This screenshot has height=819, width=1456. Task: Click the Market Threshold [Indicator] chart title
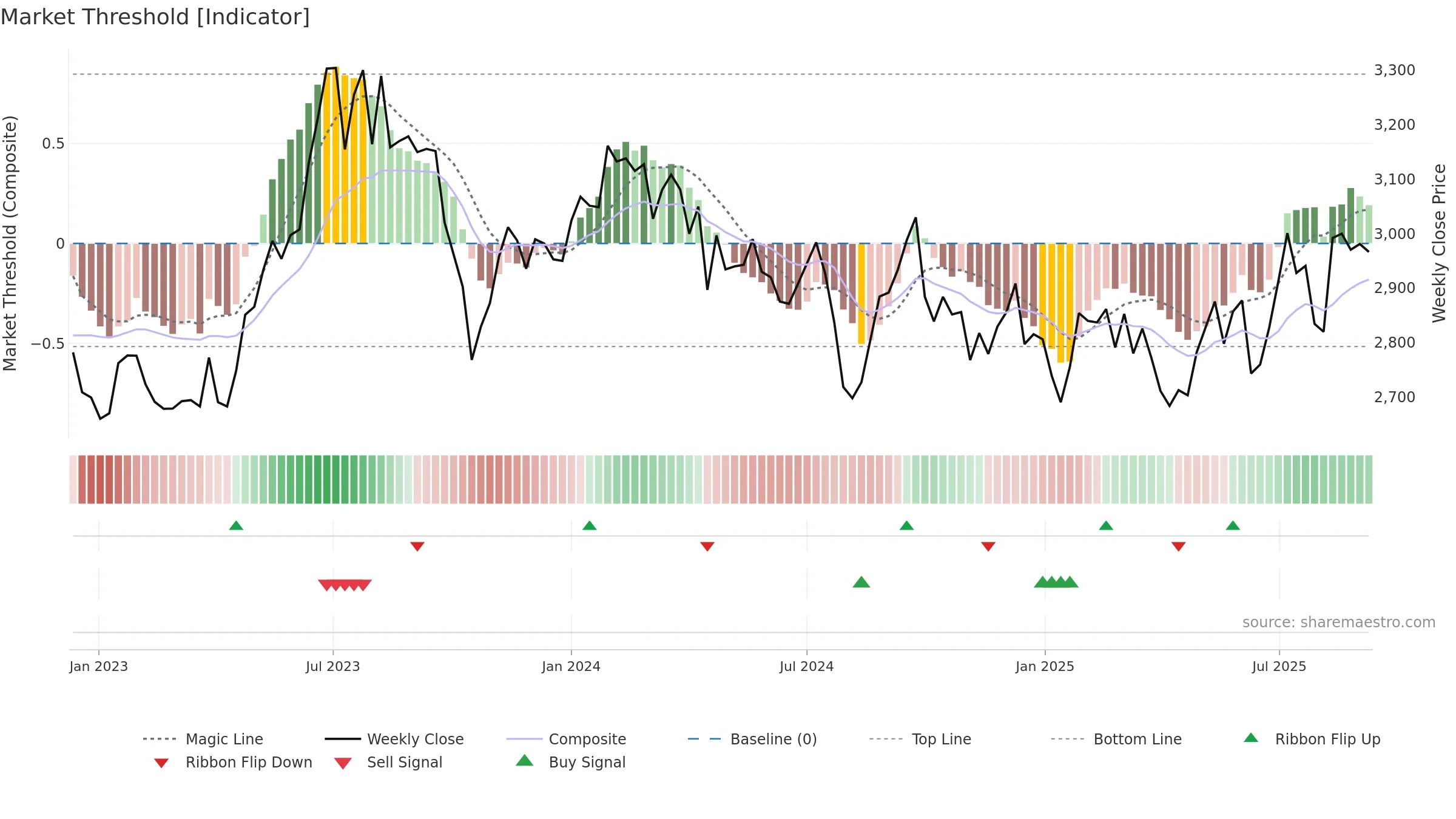155,17
